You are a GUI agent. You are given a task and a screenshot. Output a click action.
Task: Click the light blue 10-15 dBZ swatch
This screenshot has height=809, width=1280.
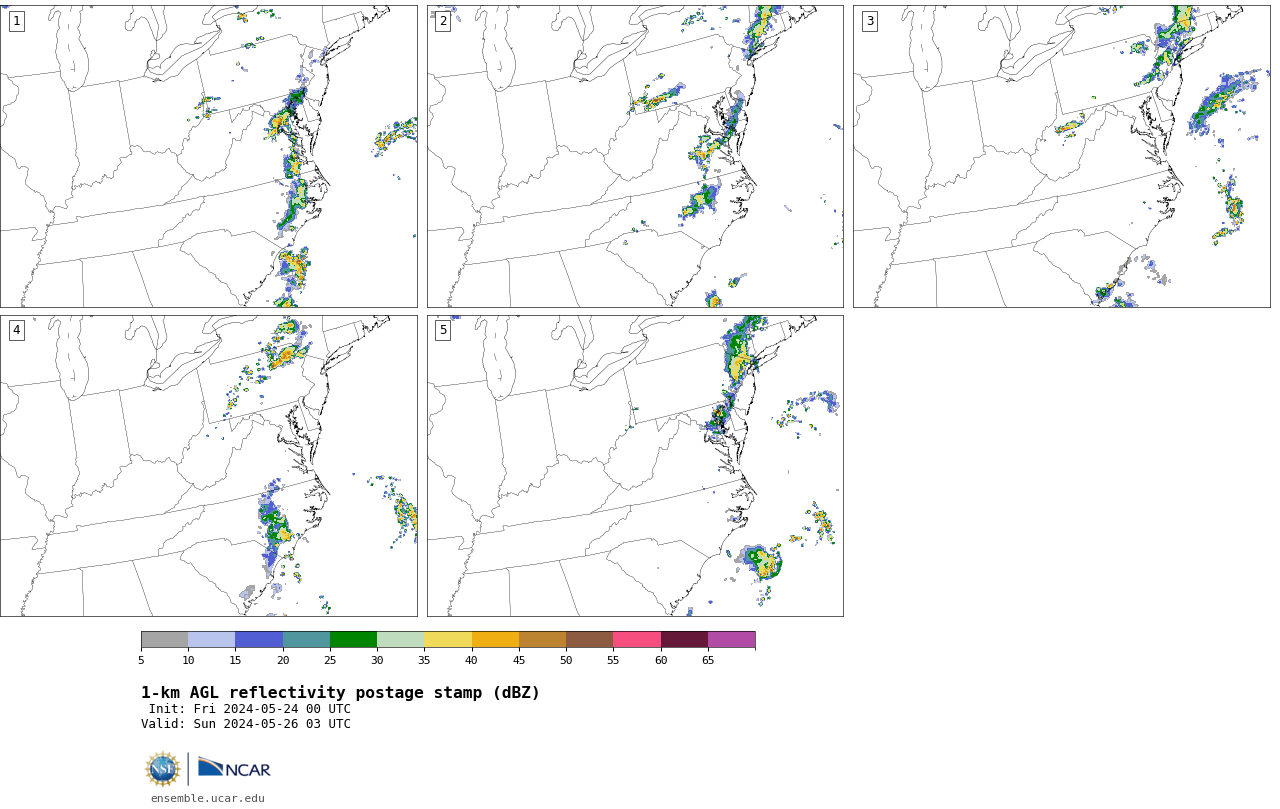click(211, 640)
